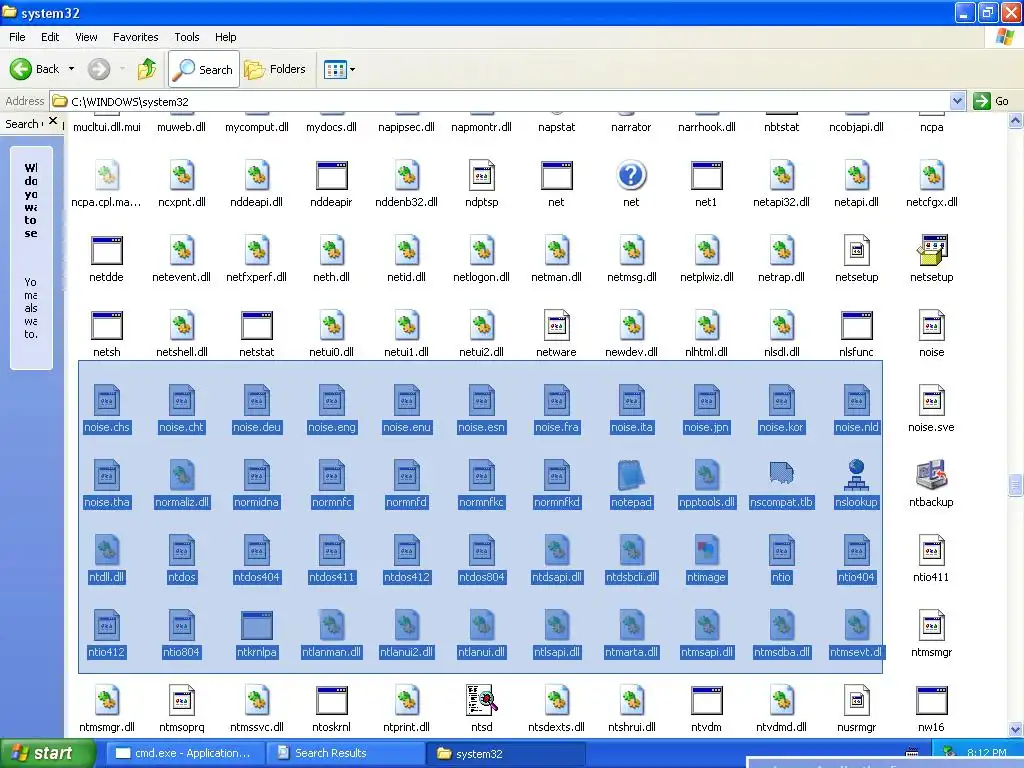Select the ntmarta.dll file name

pos(631,652)
